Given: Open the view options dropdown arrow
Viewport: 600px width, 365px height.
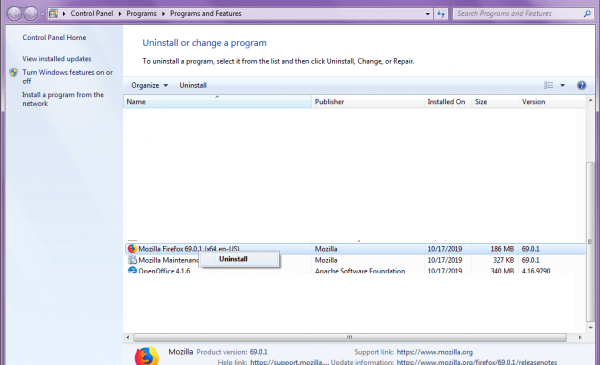Looking at the screenshot, I should pyautogui.click(x=562, y=85).
